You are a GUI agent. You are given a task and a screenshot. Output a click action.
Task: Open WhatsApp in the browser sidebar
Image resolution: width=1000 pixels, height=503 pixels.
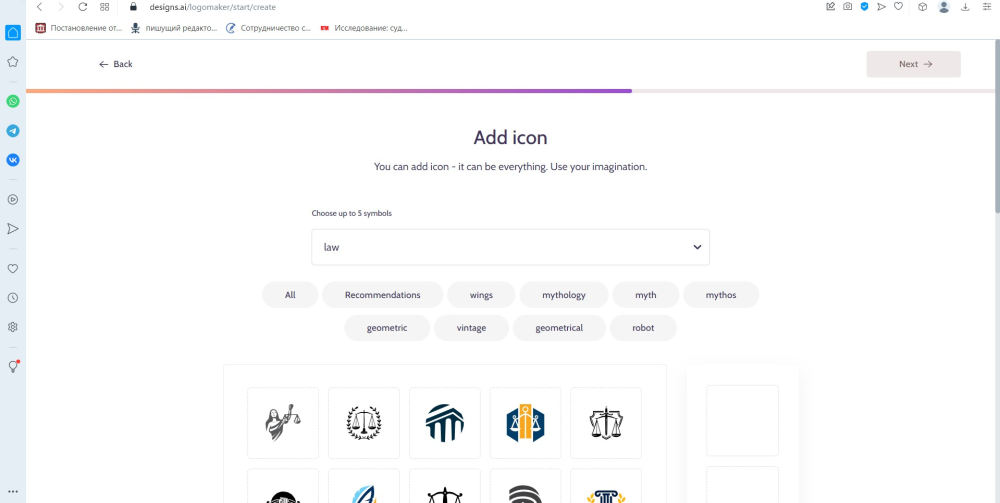coord(13,101)
